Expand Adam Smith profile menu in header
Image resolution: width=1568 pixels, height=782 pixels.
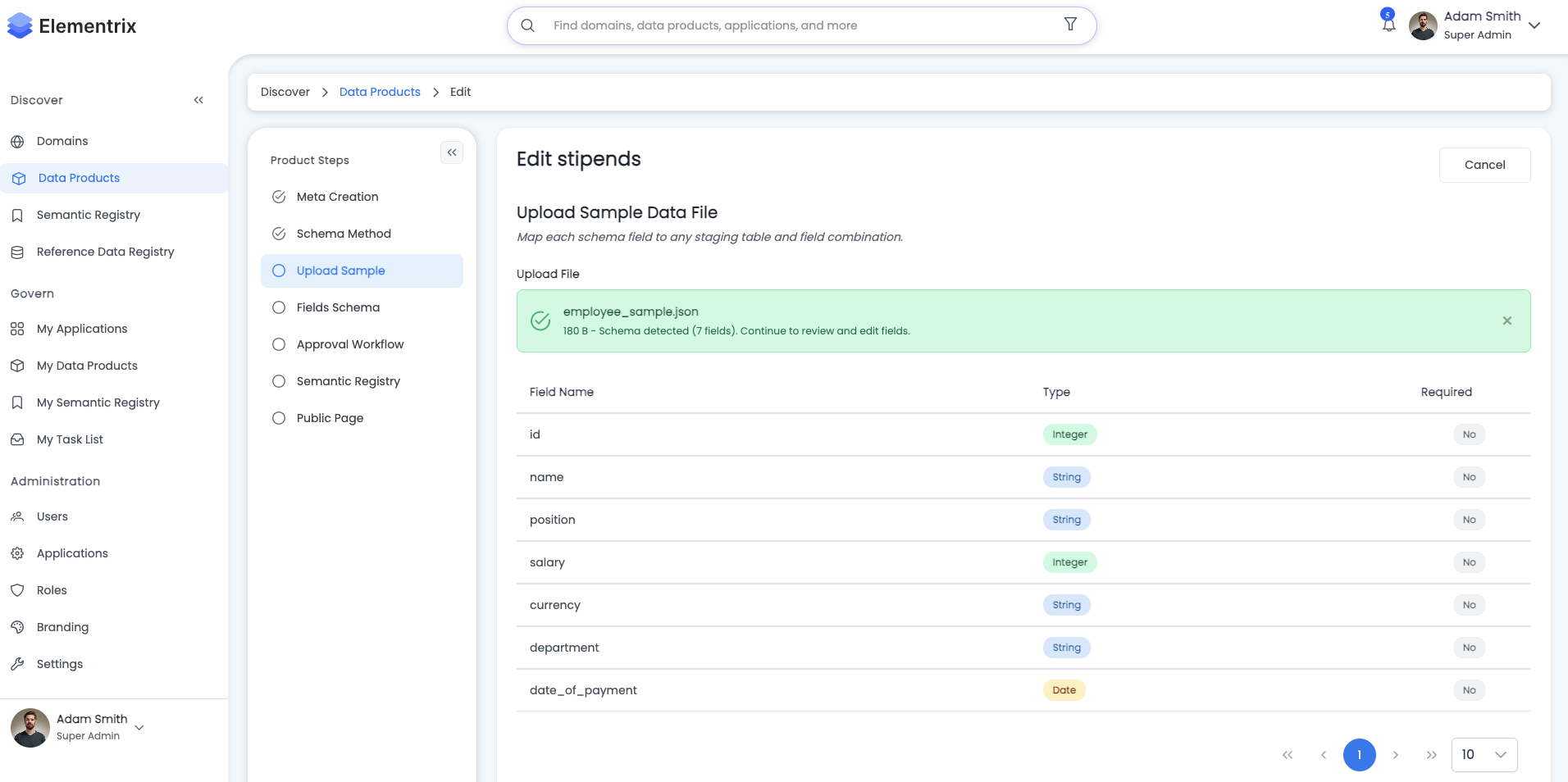(1534, 25)
